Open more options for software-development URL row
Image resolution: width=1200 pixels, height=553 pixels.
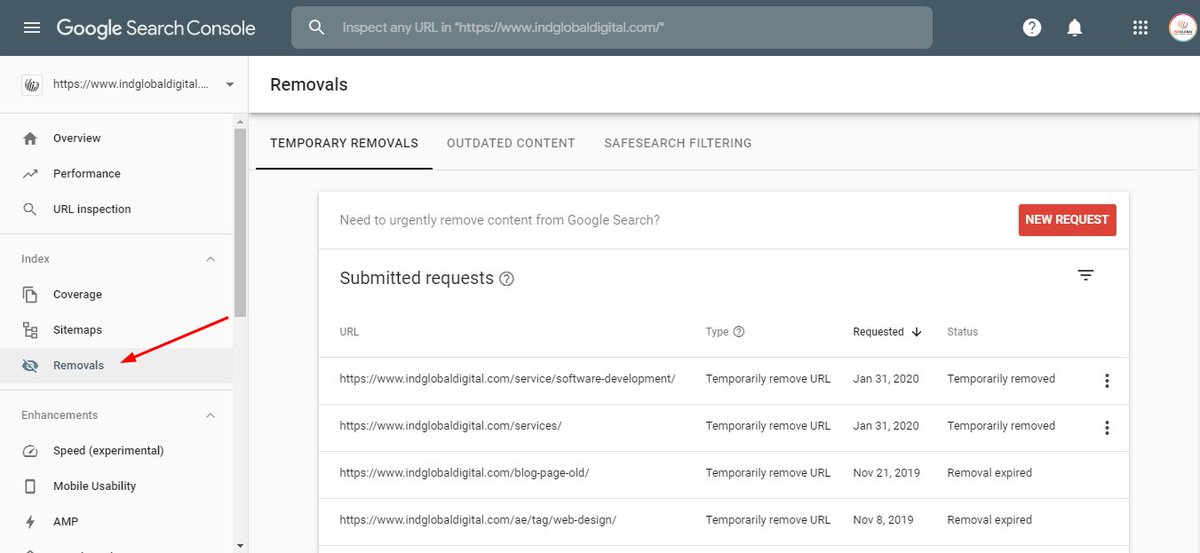[1106, 380]
